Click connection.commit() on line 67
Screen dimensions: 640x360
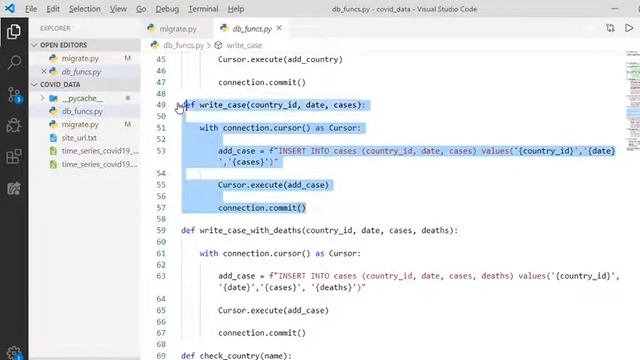coord(262,333)
